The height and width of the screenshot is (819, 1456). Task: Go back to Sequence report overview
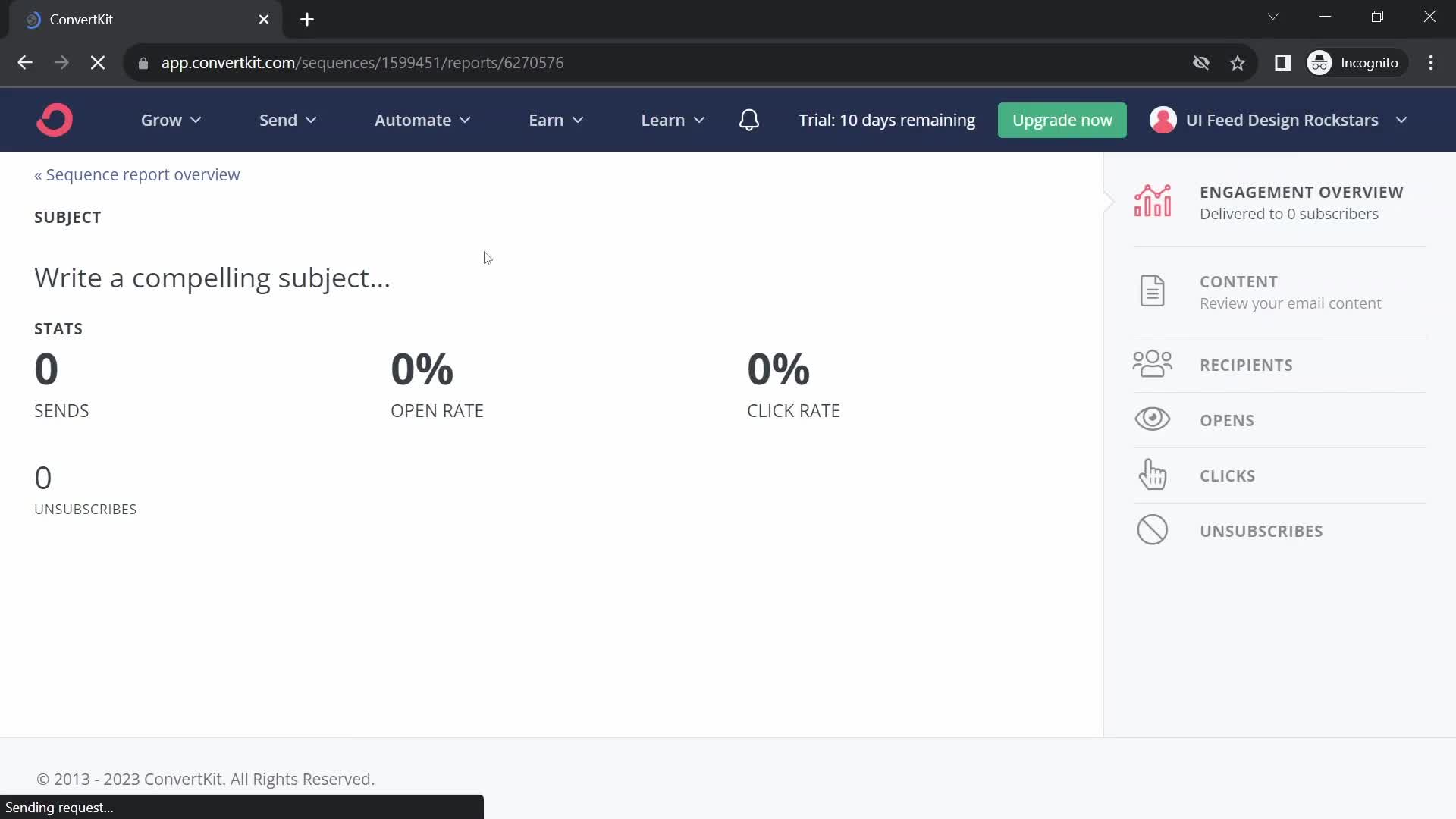137,174
